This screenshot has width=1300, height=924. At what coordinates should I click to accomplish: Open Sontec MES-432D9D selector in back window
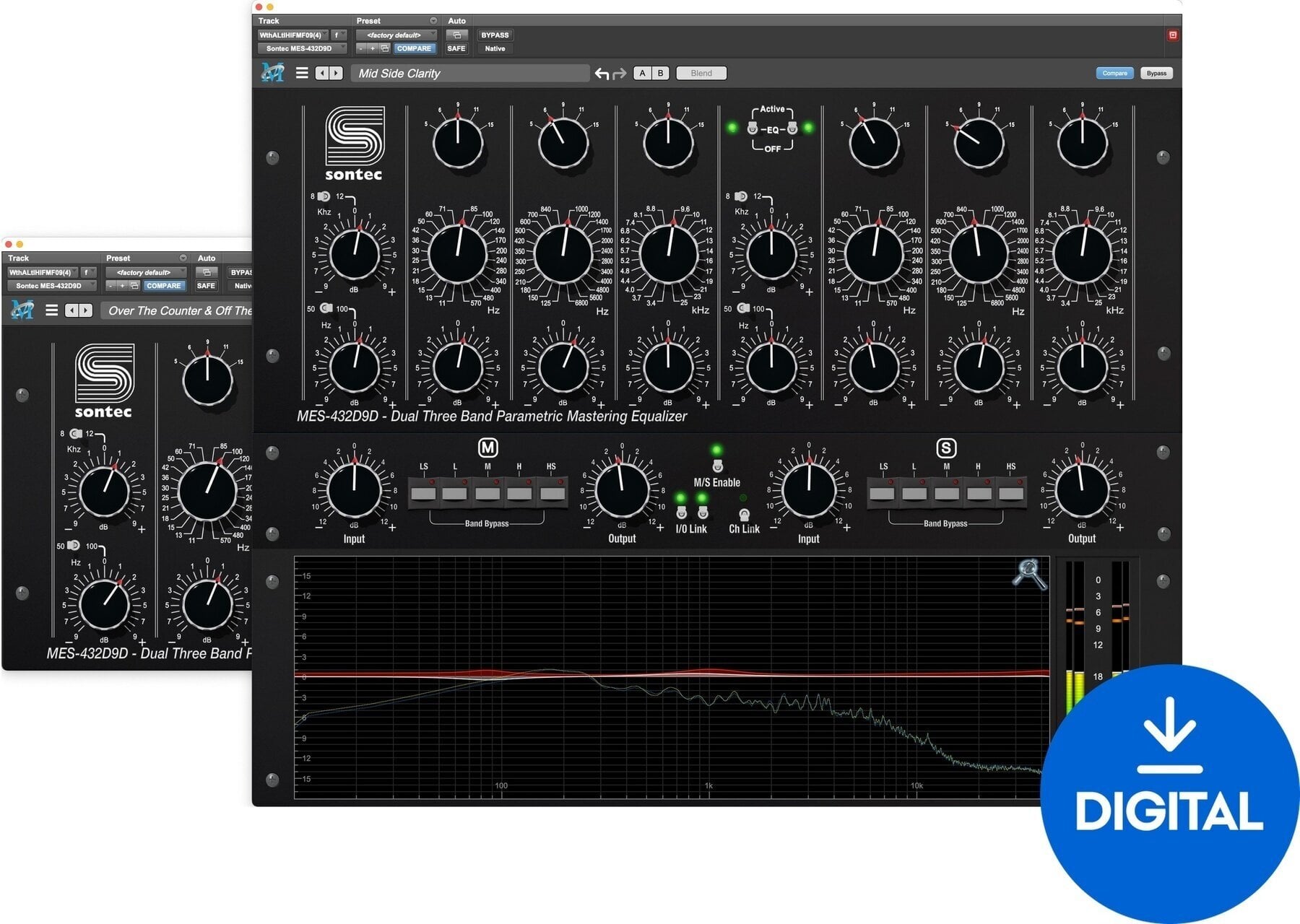(51, 286)
